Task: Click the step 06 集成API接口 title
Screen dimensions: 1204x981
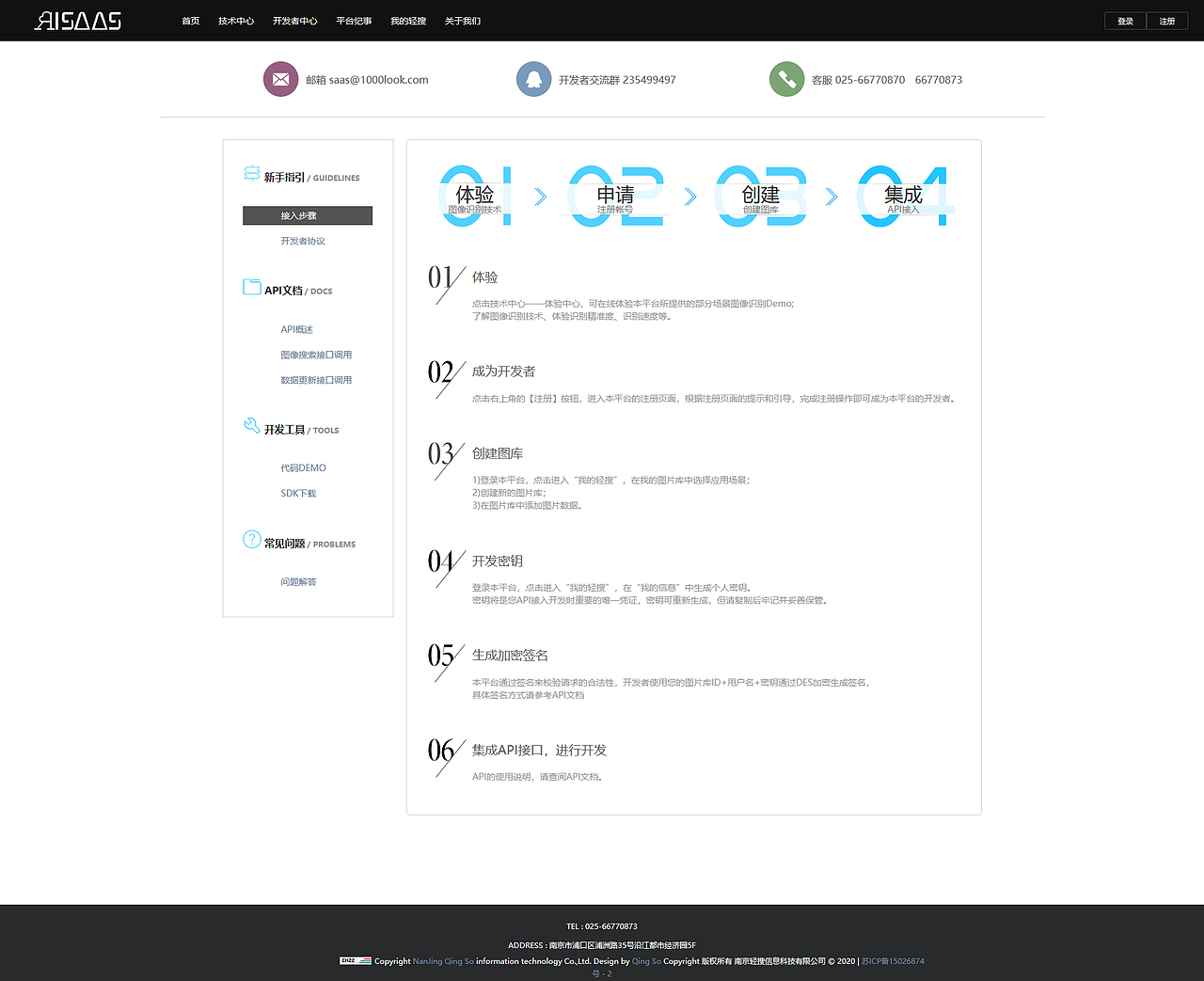Action: [539, 751]
